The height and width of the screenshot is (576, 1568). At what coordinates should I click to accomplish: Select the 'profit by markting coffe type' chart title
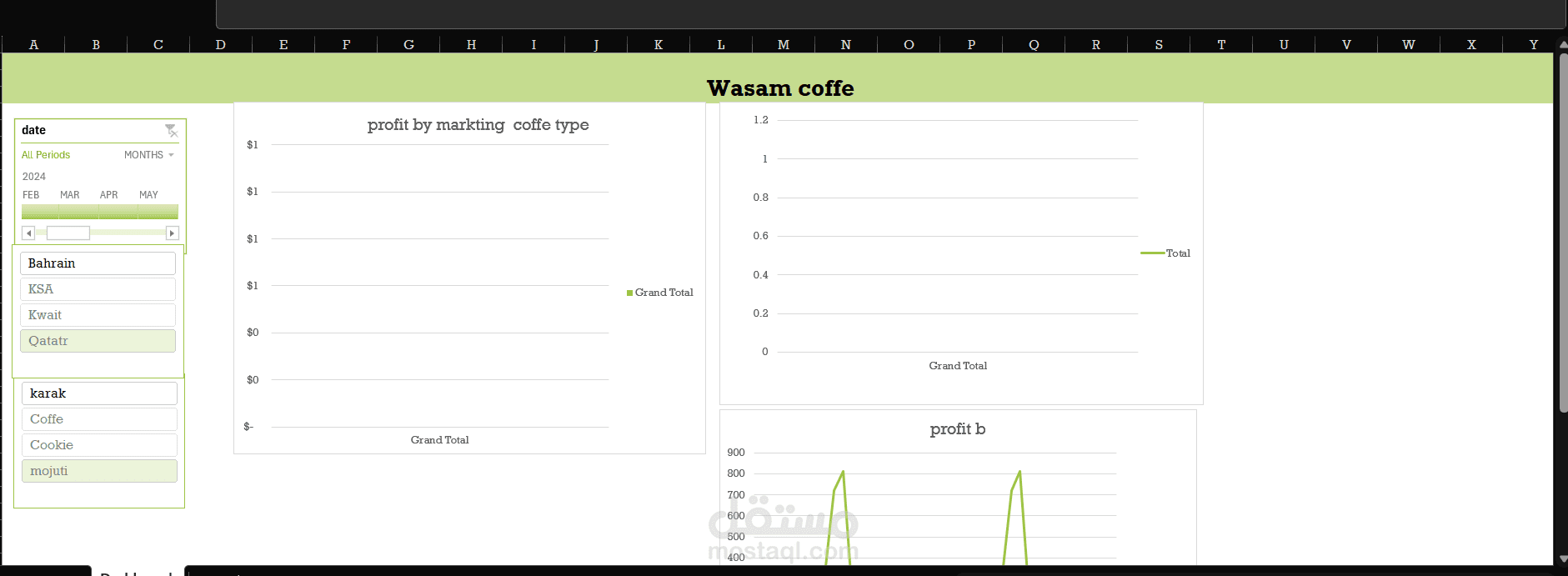point(478,125)
